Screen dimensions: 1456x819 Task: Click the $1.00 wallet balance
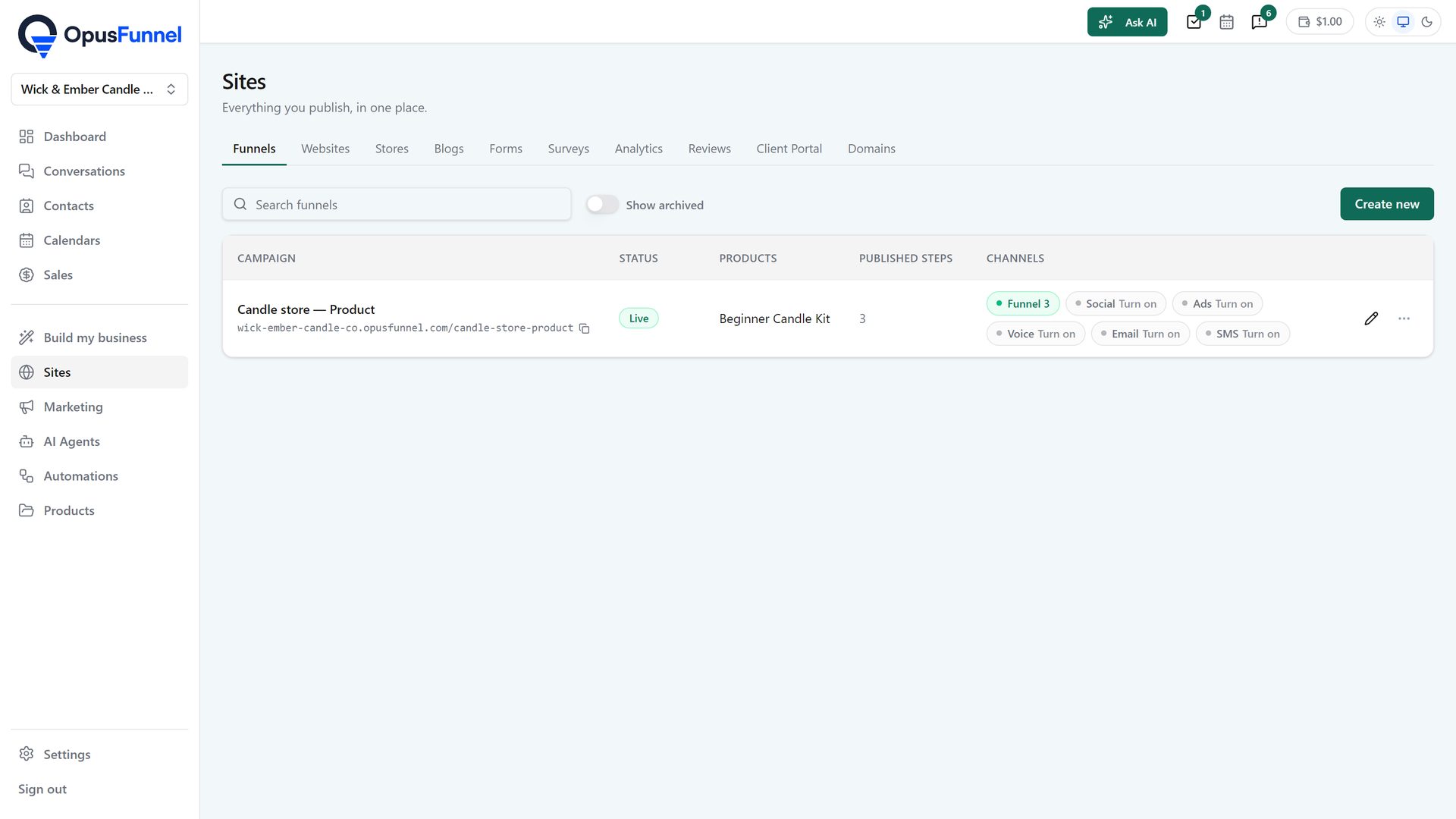[1319, 22]
